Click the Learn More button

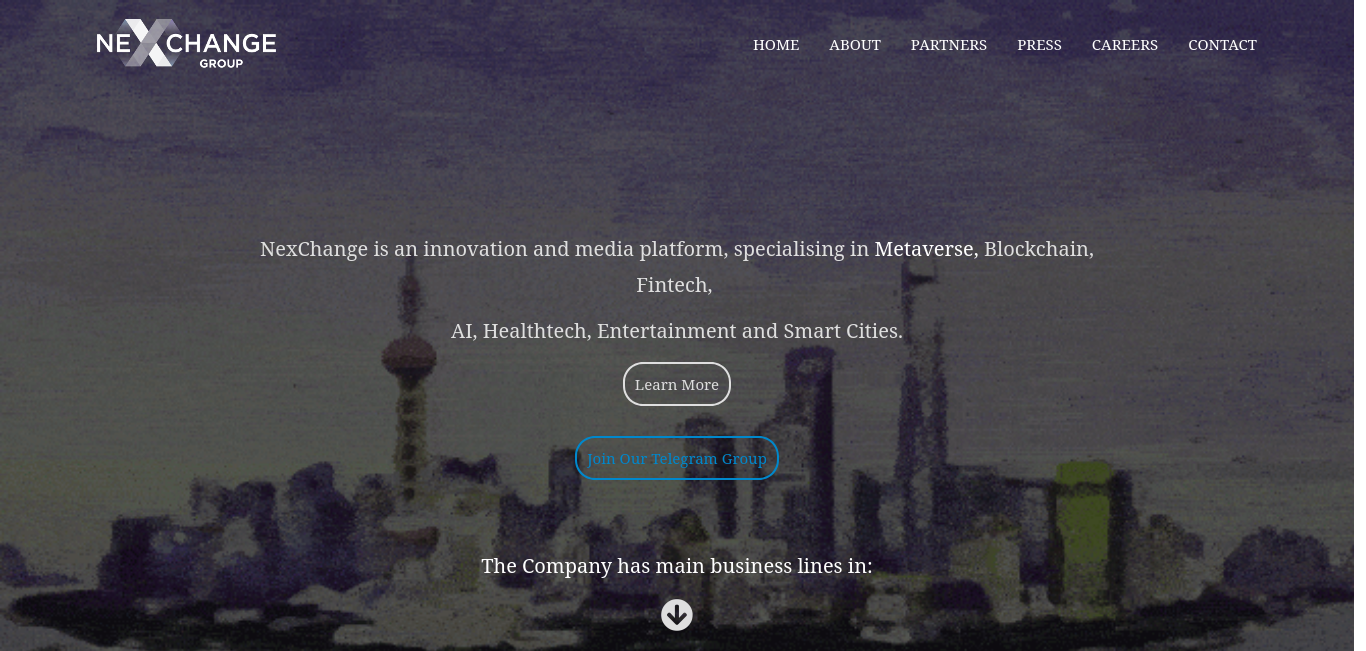pyautogui.click(x=677, y=384)
